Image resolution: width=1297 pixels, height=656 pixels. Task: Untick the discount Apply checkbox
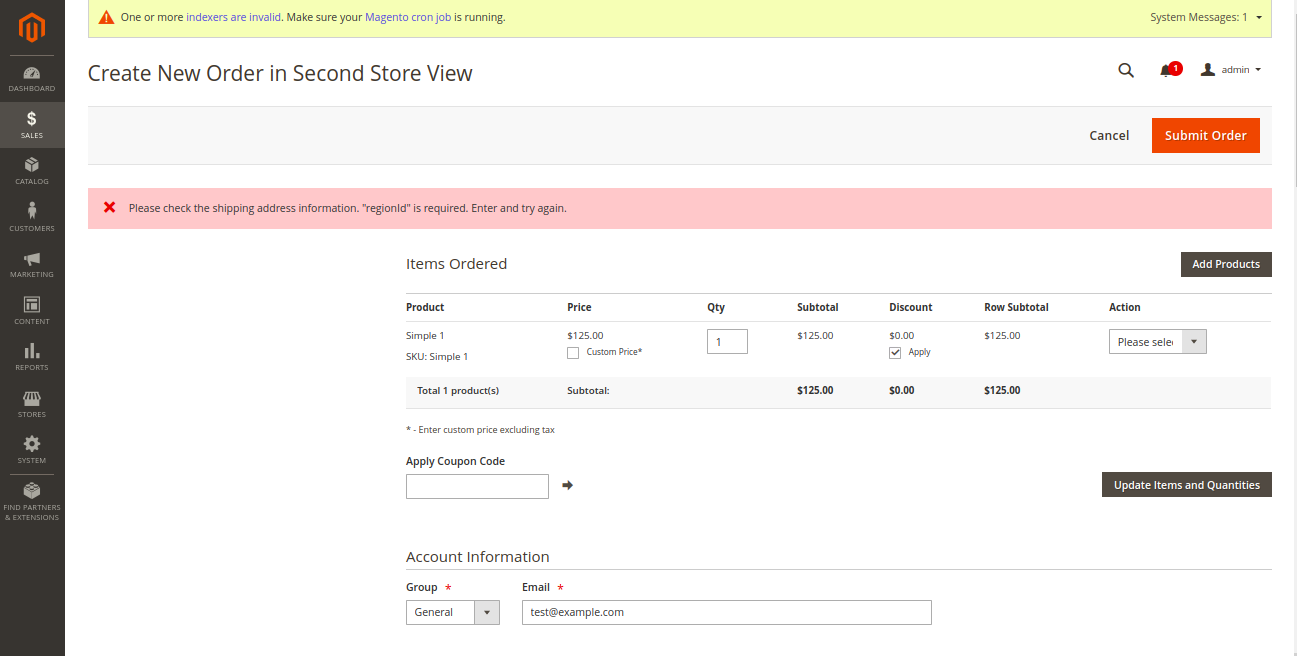click(895, 352)
